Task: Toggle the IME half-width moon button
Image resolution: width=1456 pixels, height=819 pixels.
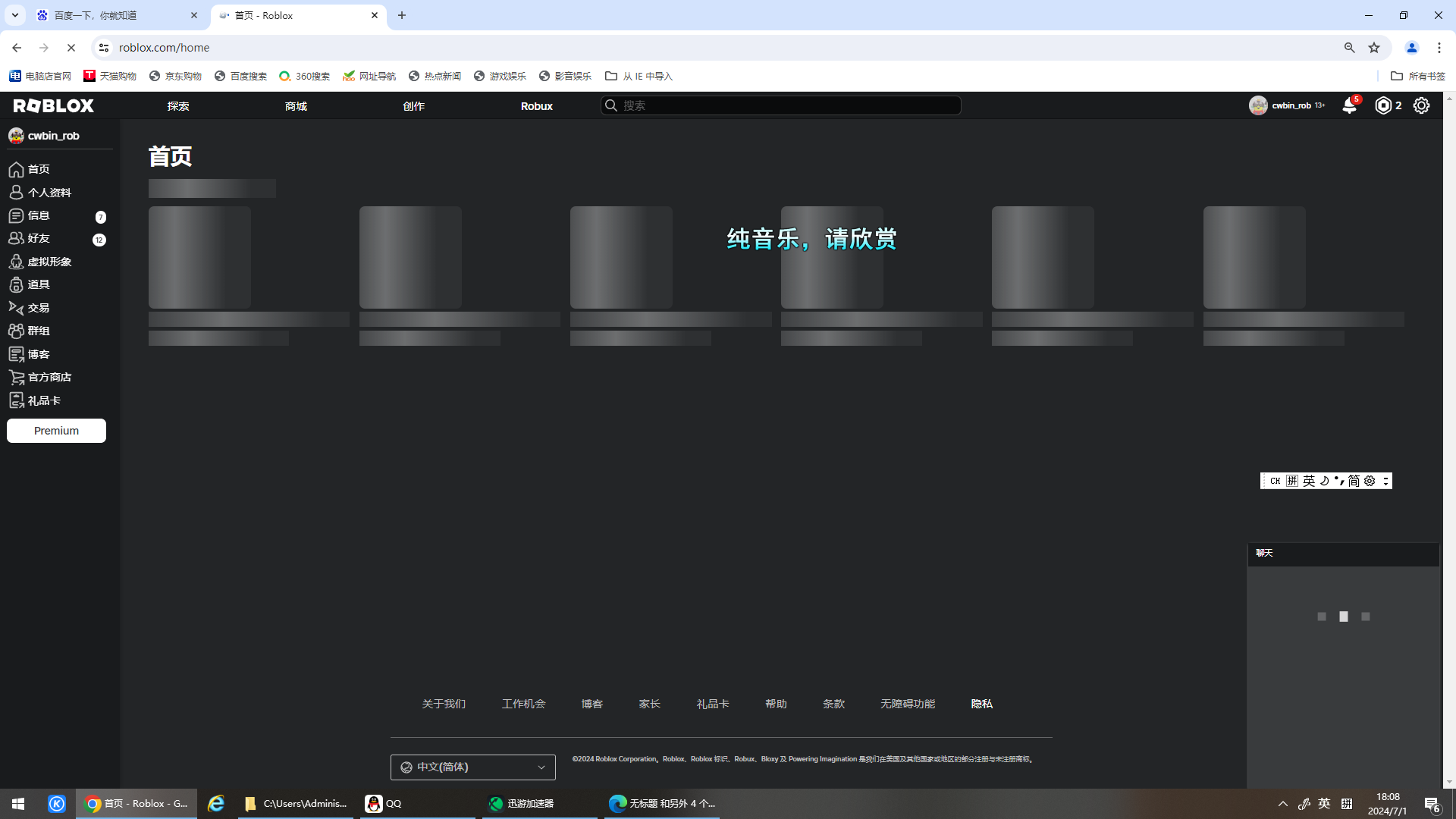Action: (x=1325, y=481)
